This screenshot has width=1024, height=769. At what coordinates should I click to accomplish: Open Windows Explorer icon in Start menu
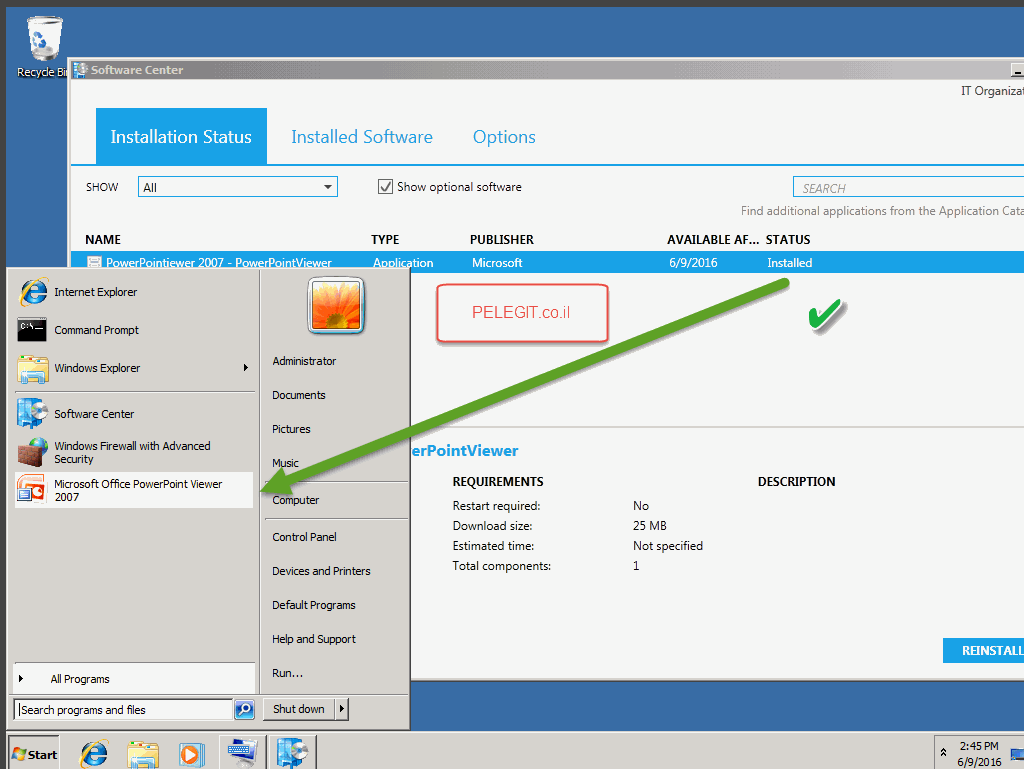pyautogui.click(x=33, y=368)
